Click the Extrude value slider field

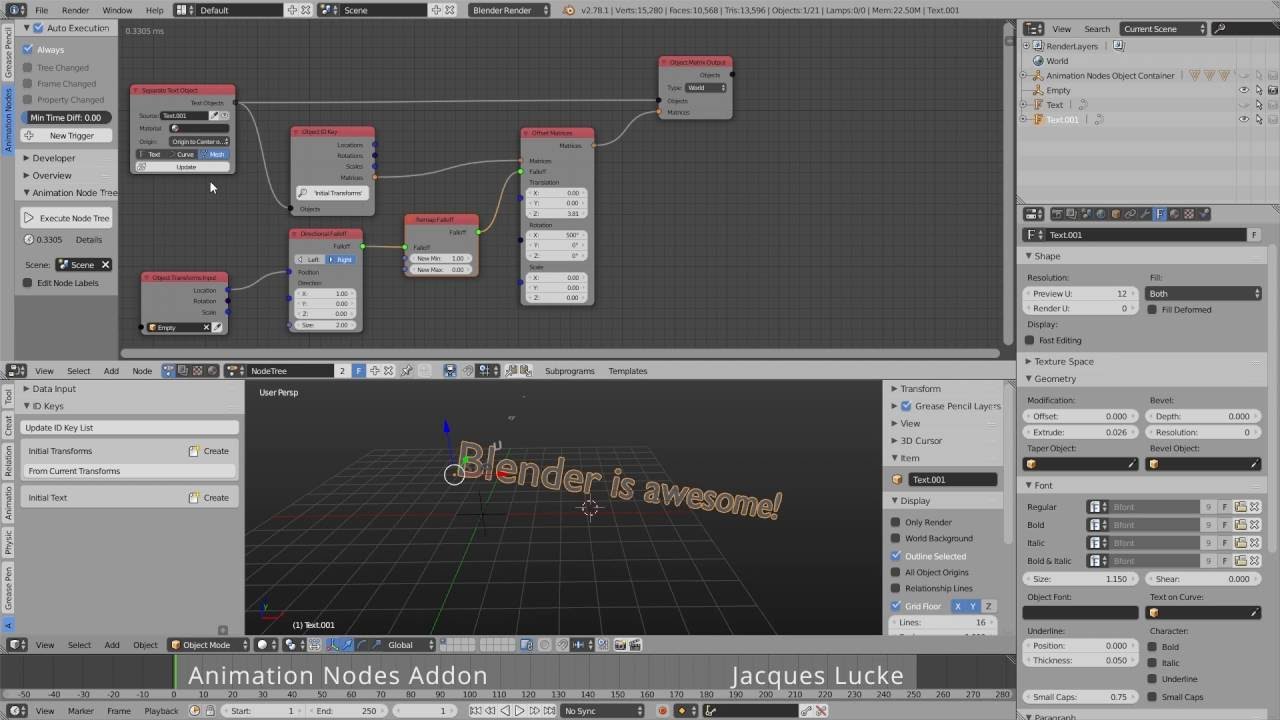coord(1080,432)
